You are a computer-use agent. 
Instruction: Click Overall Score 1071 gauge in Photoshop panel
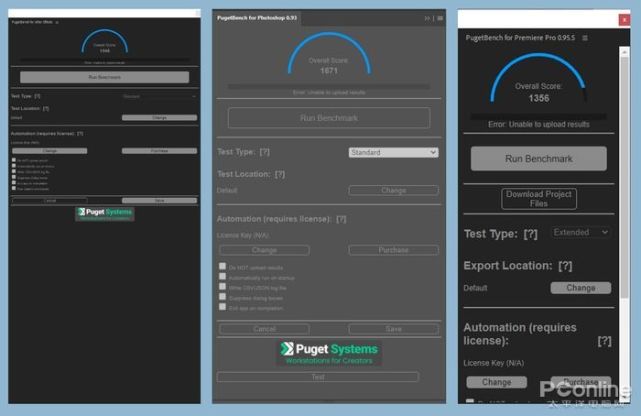click(x=329, y=54)
